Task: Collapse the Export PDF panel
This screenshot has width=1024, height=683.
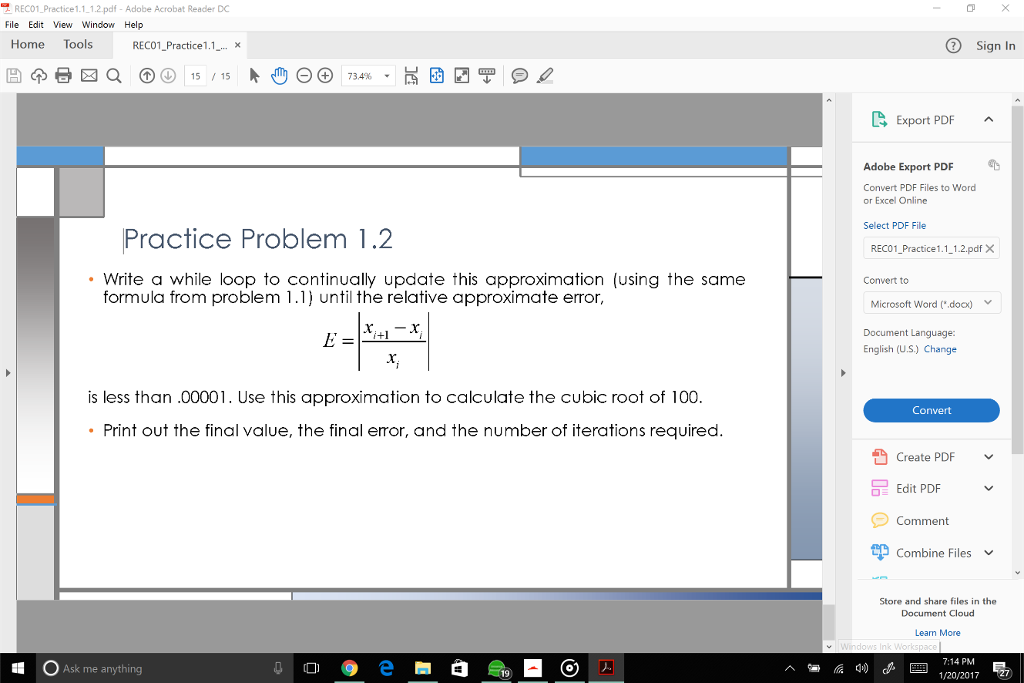Action: pyautogui.click(x=988, y=119)
